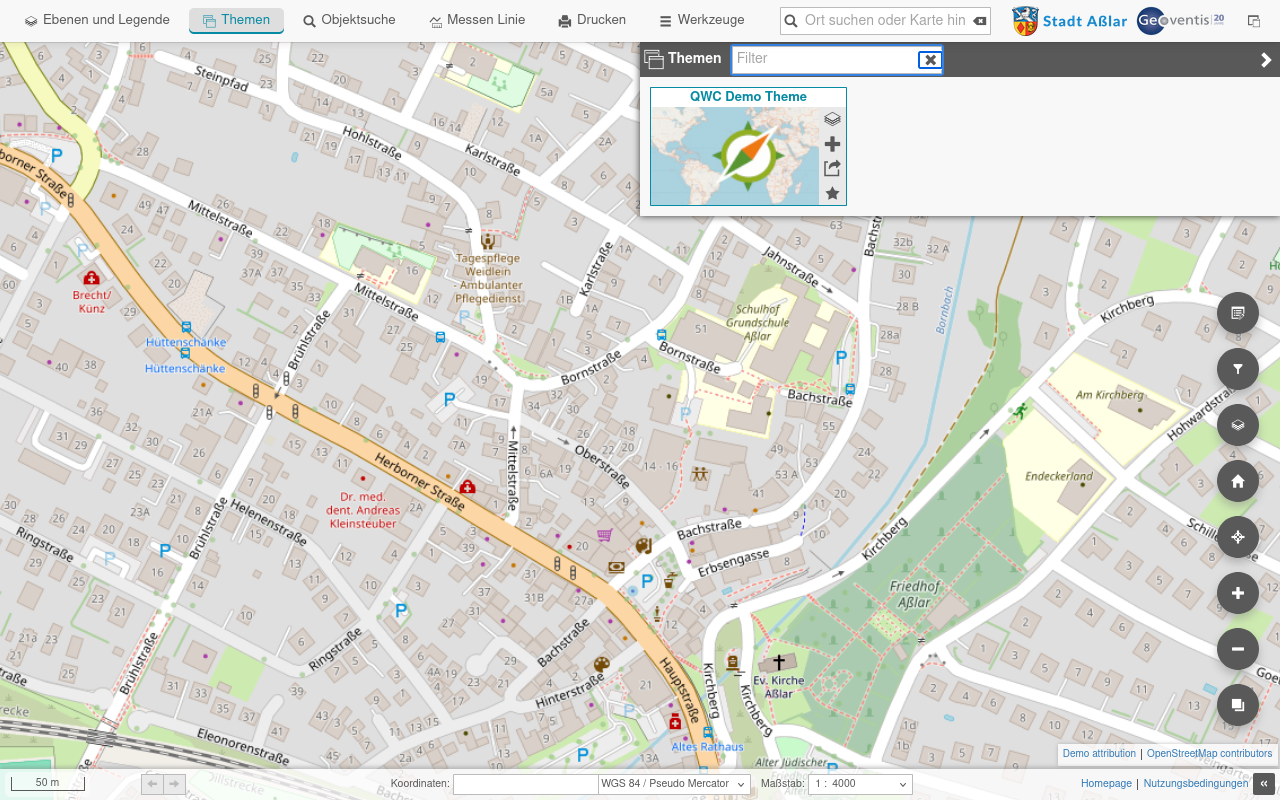Toggle background layer switcher button

(1238, 705)
